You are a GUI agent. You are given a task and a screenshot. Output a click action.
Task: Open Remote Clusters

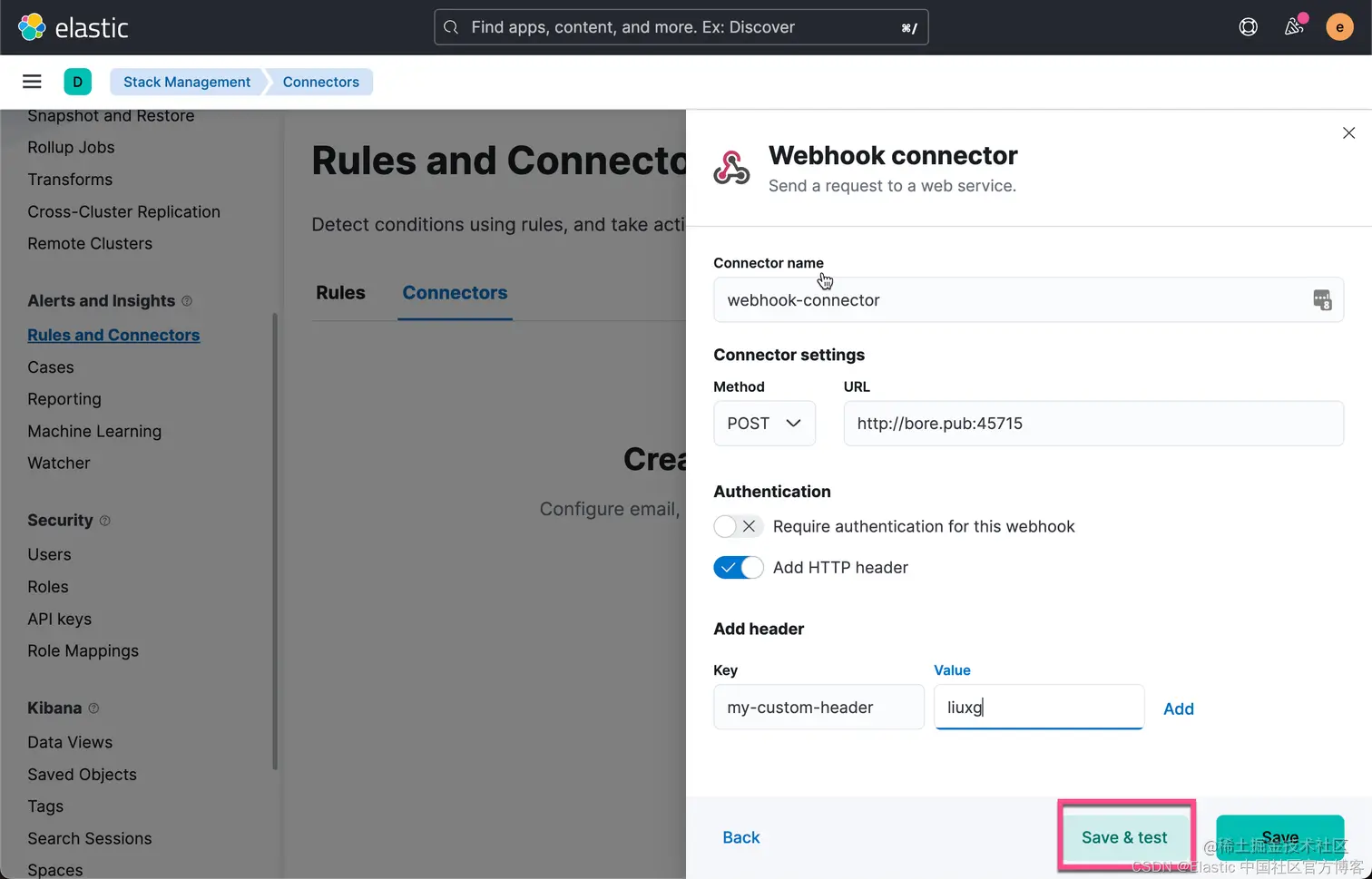point(90,243)
